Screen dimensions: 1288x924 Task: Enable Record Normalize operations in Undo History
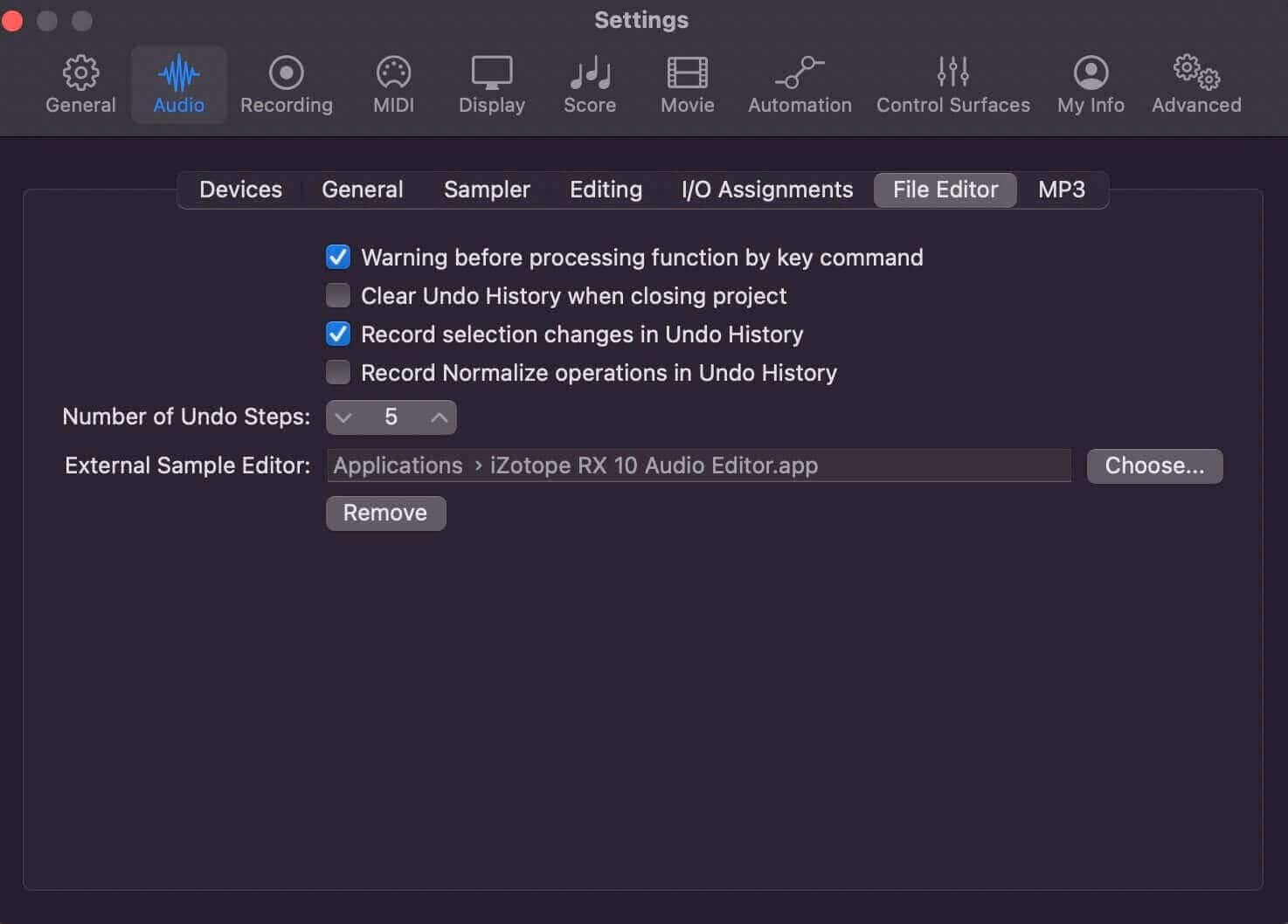(338, 372)
